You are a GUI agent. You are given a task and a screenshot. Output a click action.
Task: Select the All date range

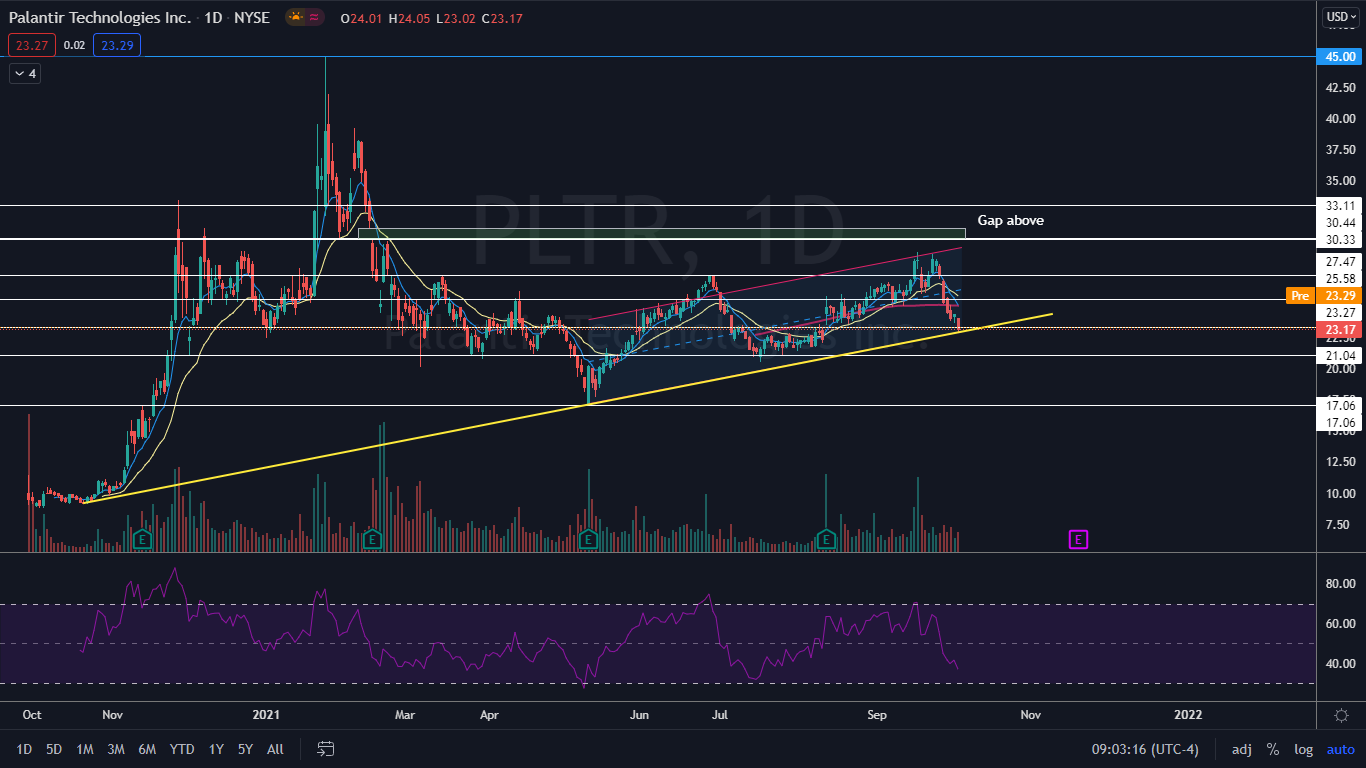(276, 749)
